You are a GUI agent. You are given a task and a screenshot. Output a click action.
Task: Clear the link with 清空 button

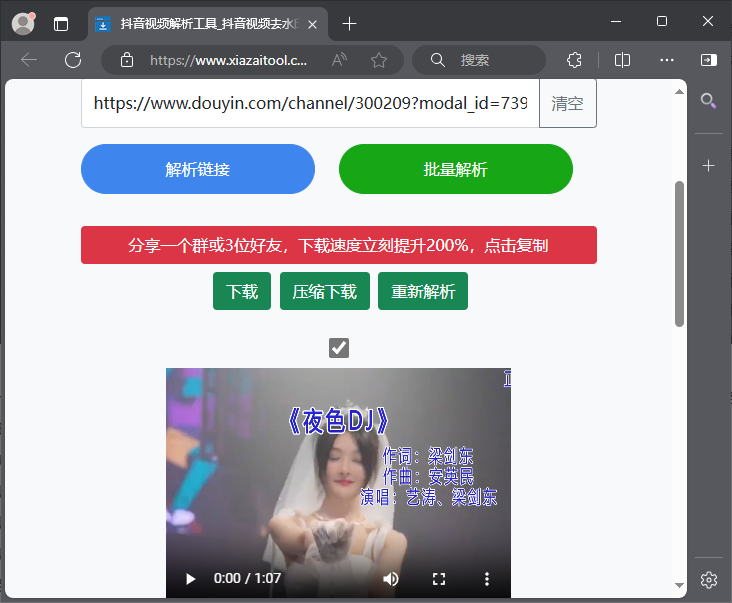click(568, 103)
